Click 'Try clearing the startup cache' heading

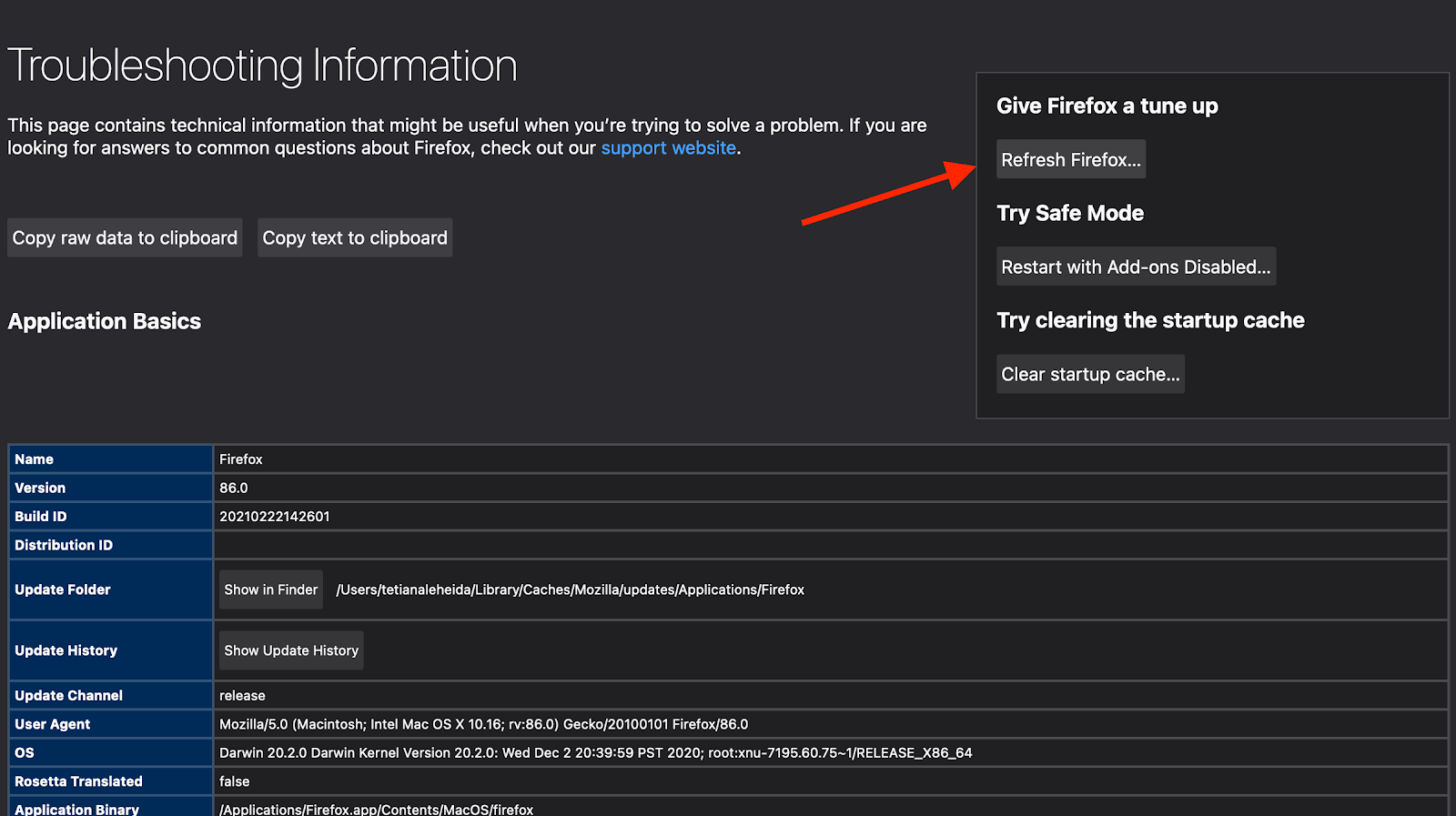1150,320
